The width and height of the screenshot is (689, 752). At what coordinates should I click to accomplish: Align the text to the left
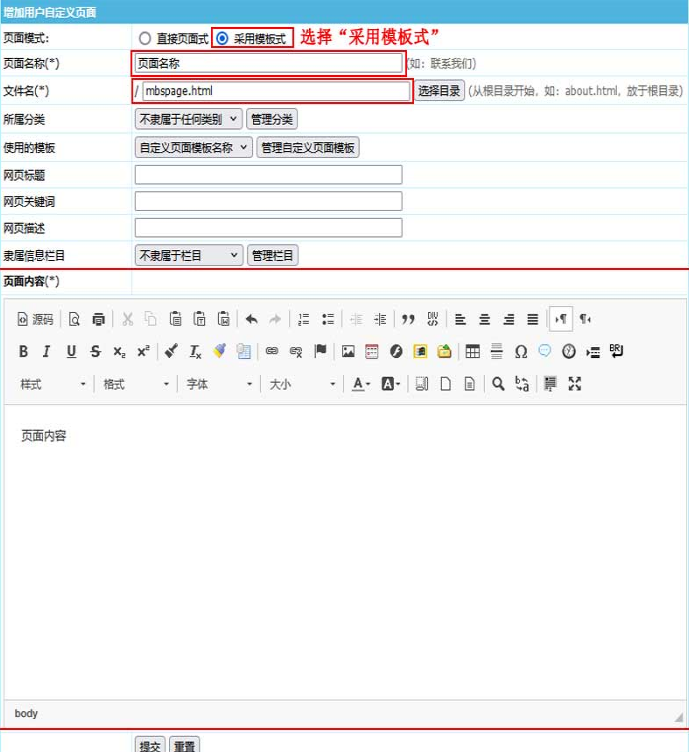[x=460, y=319]
